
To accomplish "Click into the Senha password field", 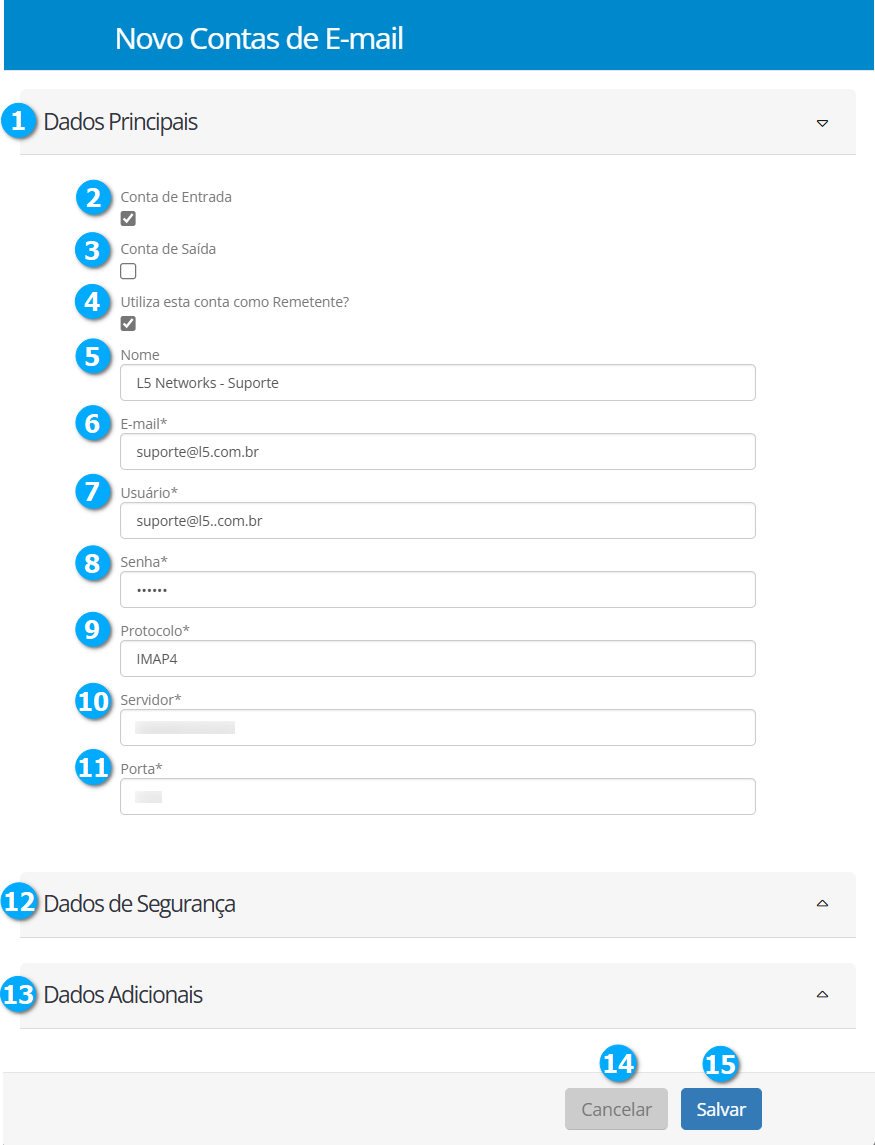I will [437, 590].
